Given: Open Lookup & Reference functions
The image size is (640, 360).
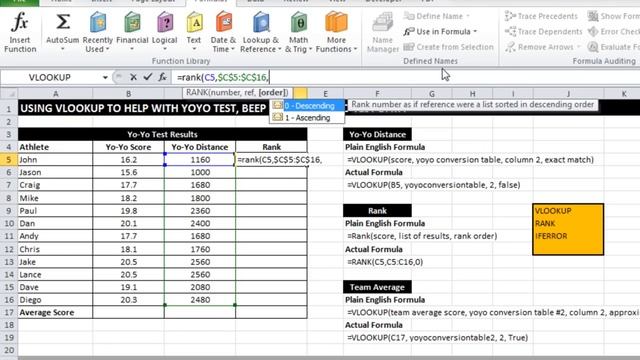Looking at the screenshot, I should (x=260, y=33).
